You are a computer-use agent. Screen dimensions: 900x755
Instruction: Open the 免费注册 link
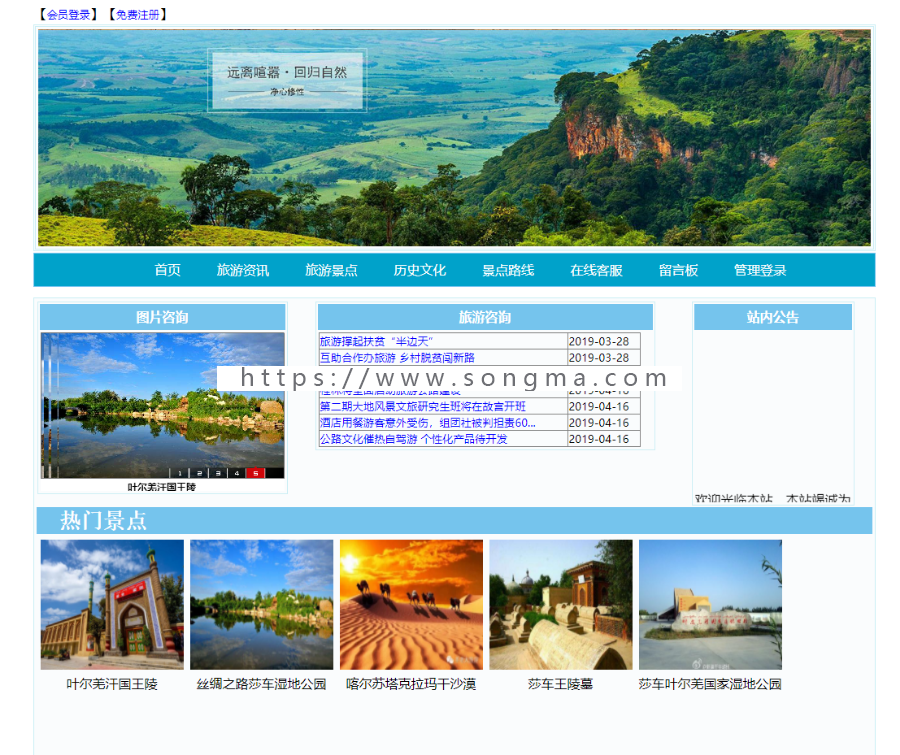(x=138, y=15)
